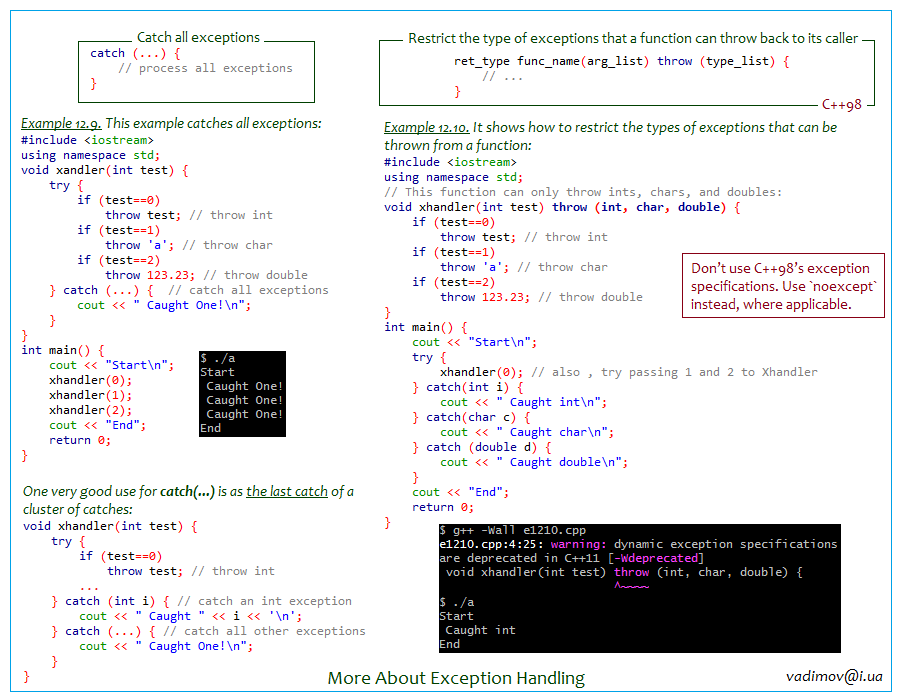Click the 'C++98' label on the box
900x700 pixels.
(841, 104)
